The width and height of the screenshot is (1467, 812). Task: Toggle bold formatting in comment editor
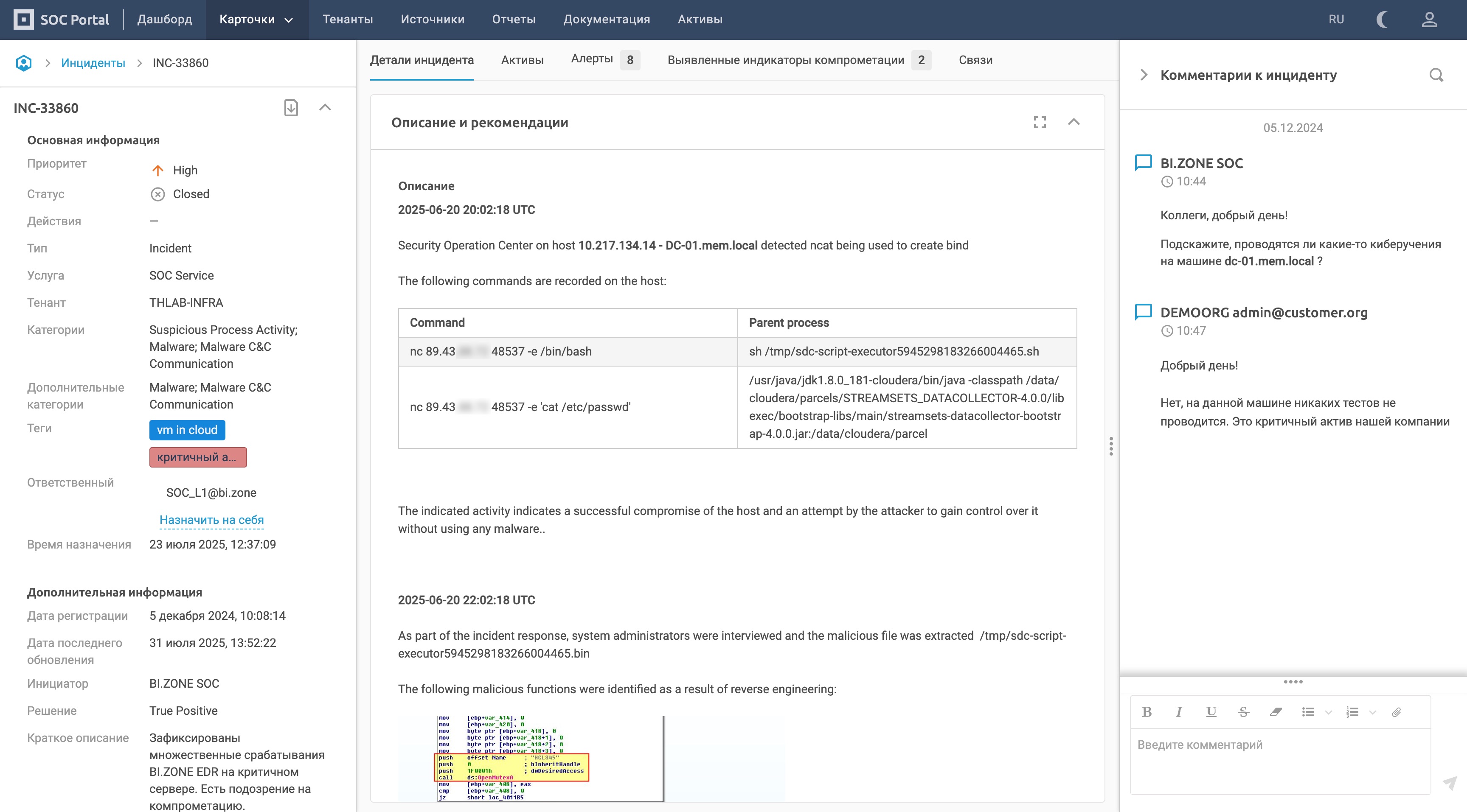[1147, 712]
